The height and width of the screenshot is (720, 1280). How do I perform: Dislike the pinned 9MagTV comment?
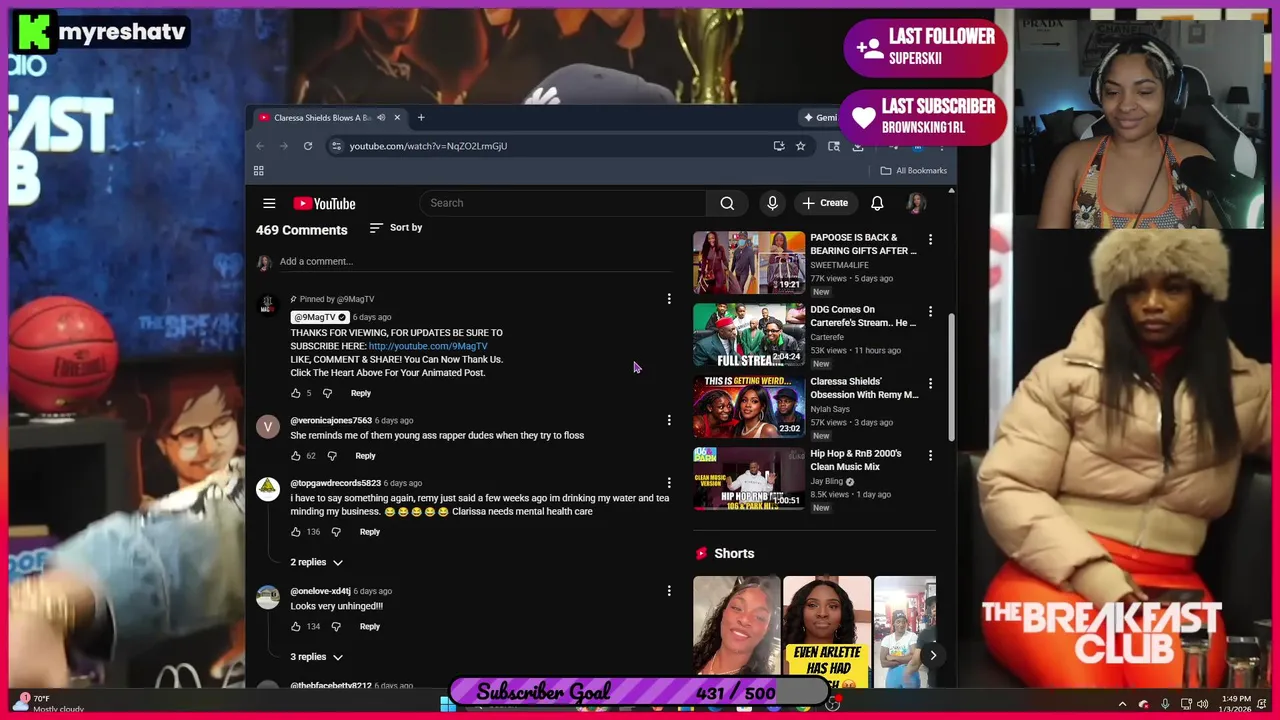[327, 393]
